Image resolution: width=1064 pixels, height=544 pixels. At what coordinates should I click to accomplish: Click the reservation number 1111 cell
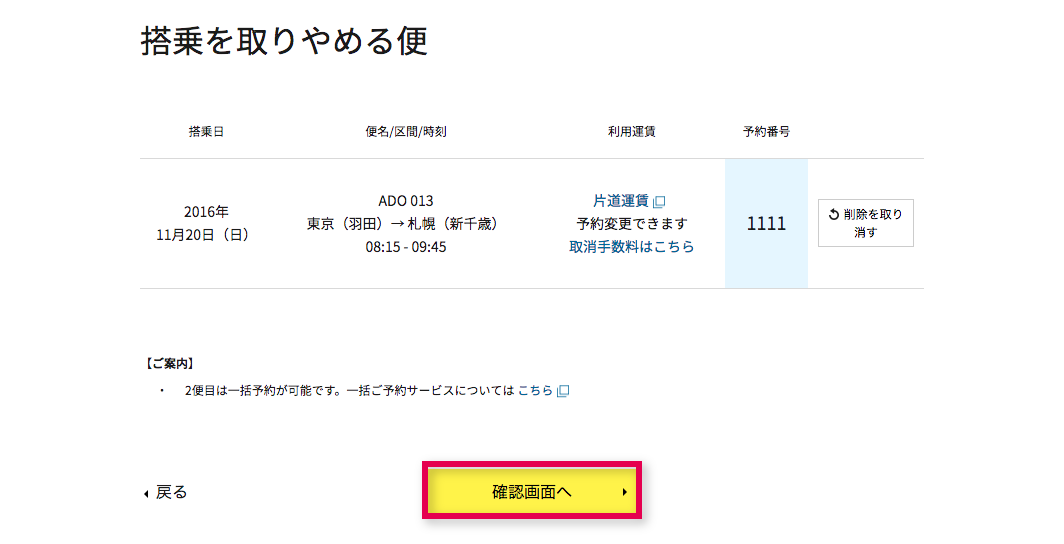[x=766, y=224]
